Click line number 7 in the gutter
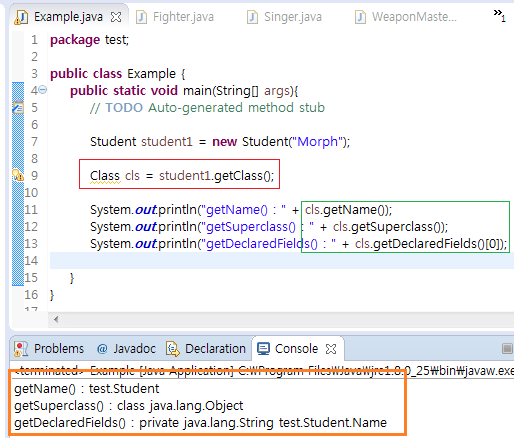The image size is (514, 438). (34, 141)
